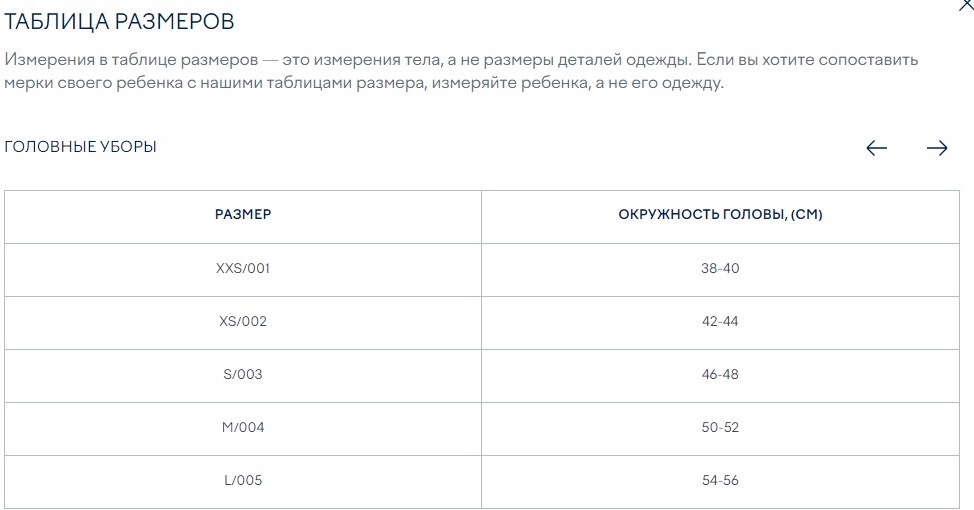Close the size table popup

coord(967,5)
